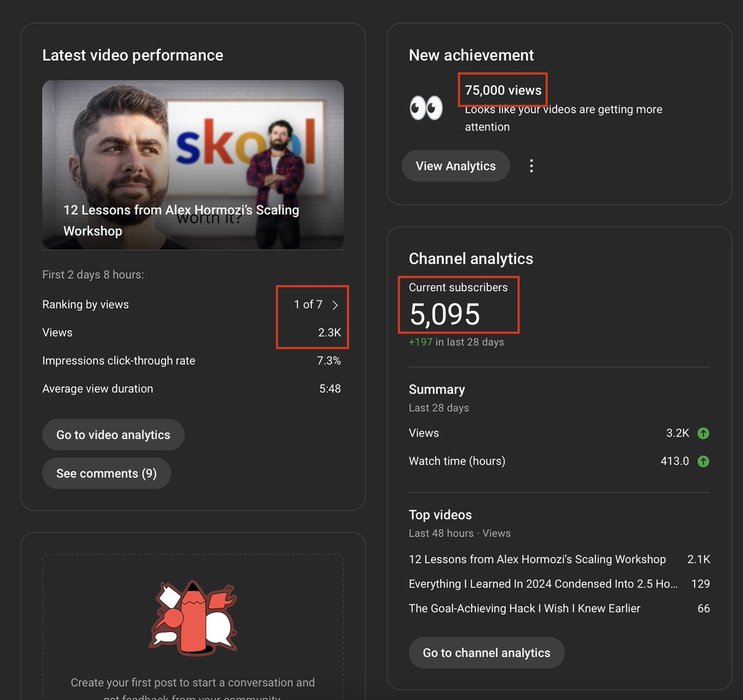Viewport: 743px width, 700px height.
Task: Click Go to channel analytics button
Action: (x=486, y=653)
